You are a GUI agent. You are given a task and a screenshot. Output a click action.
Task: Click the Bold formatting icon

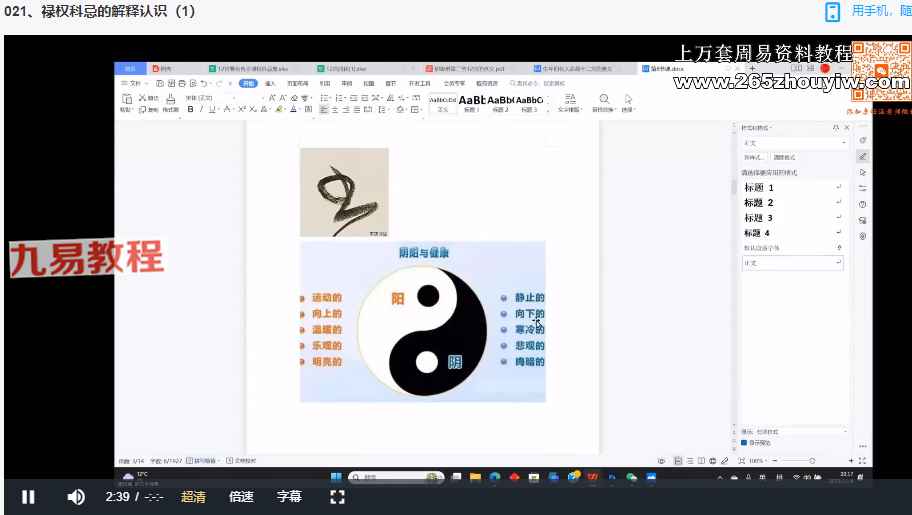pyautogui.click(x=190, y=109)
